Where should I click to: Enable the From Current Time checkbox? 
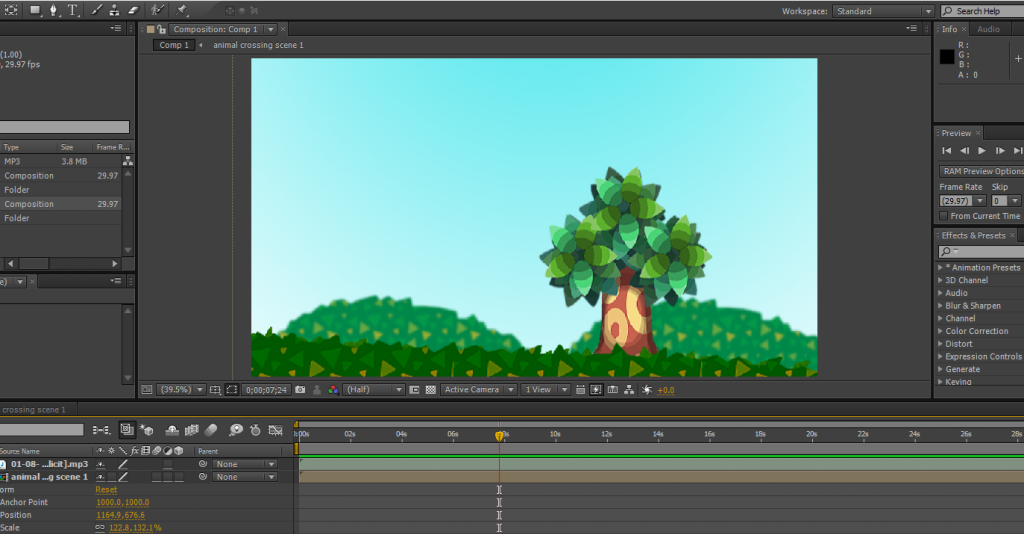[943, 216]
